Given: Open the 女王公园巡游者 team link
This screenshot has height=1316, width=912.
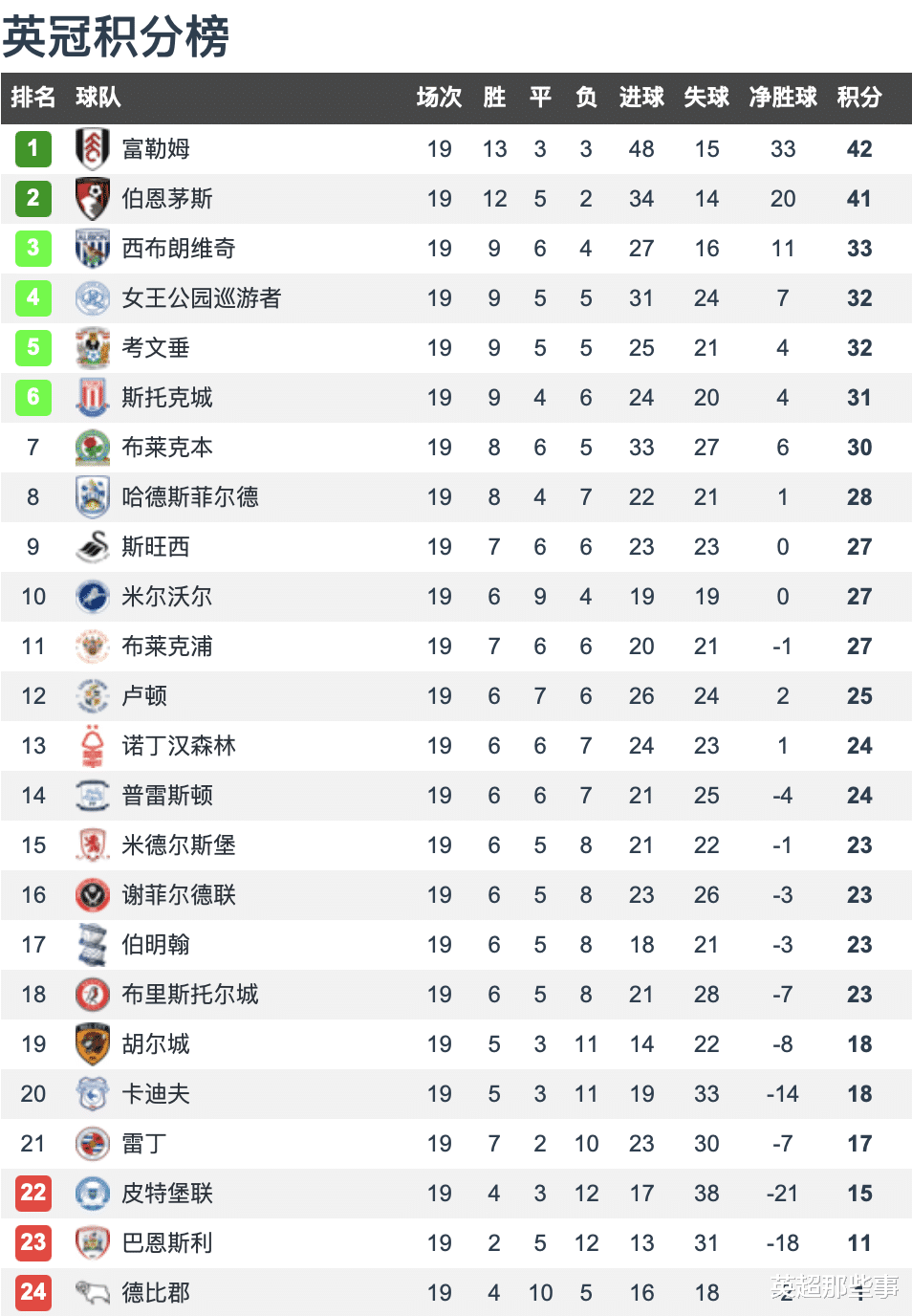Looking at the screenshot, I should [202, 297].
